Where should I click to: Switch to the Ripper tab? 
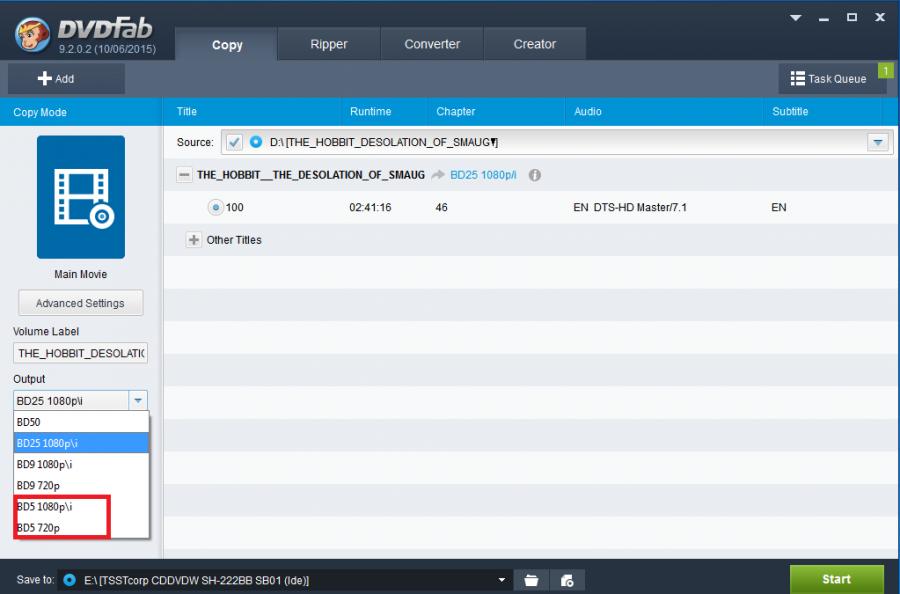tap(329, 44)
